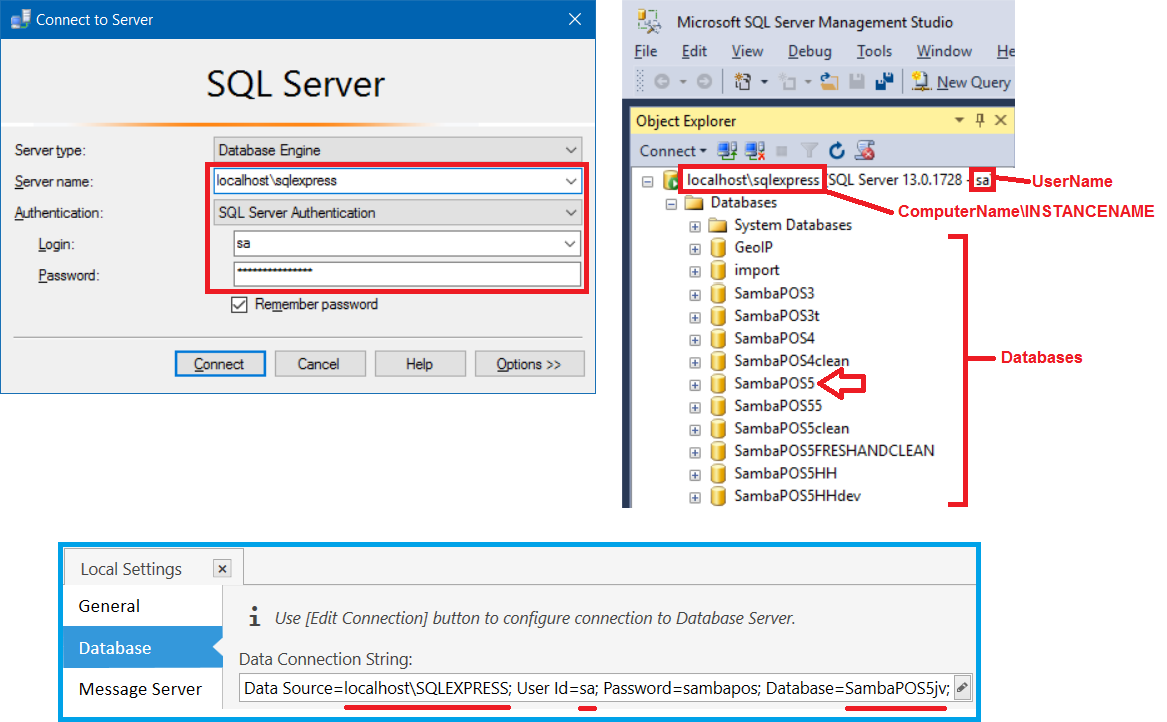Open the Debug menu

810,51
